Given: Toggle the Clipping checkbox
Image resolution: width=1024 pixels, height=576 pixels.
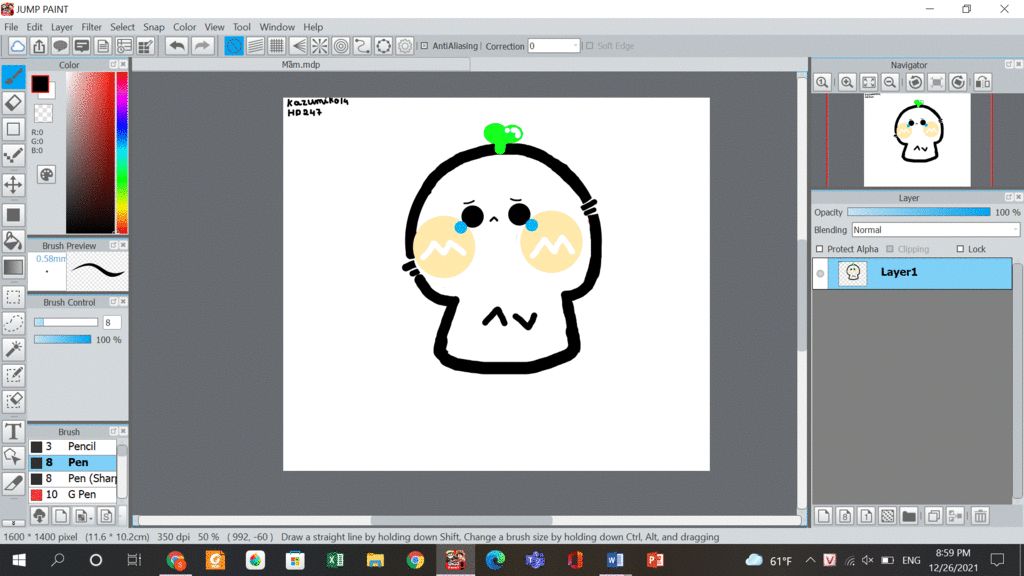Looking at the screenshot, I should (889, 249).
